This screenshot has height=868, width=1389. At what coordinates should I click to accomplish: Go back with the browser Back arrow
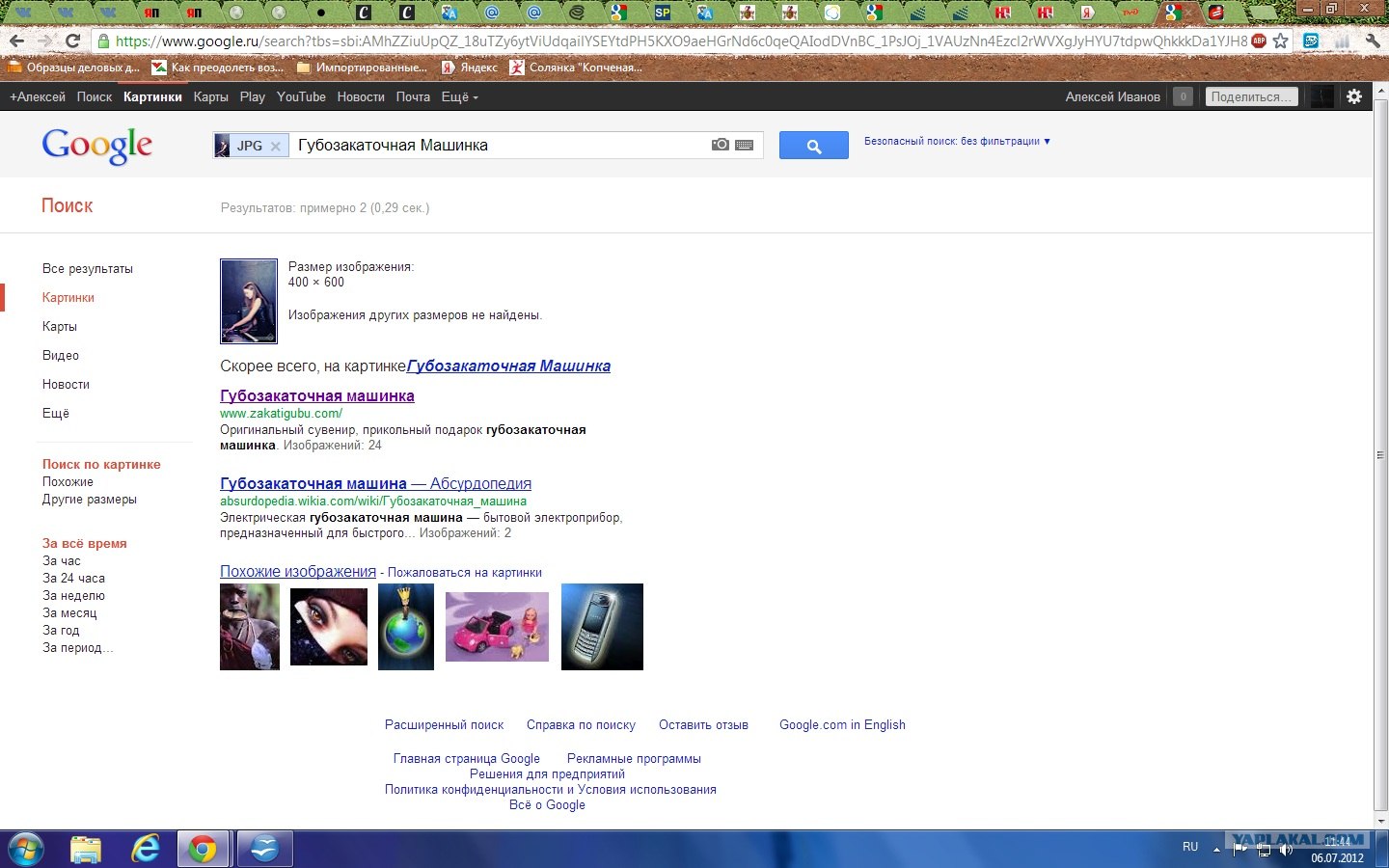coord(16,41)
